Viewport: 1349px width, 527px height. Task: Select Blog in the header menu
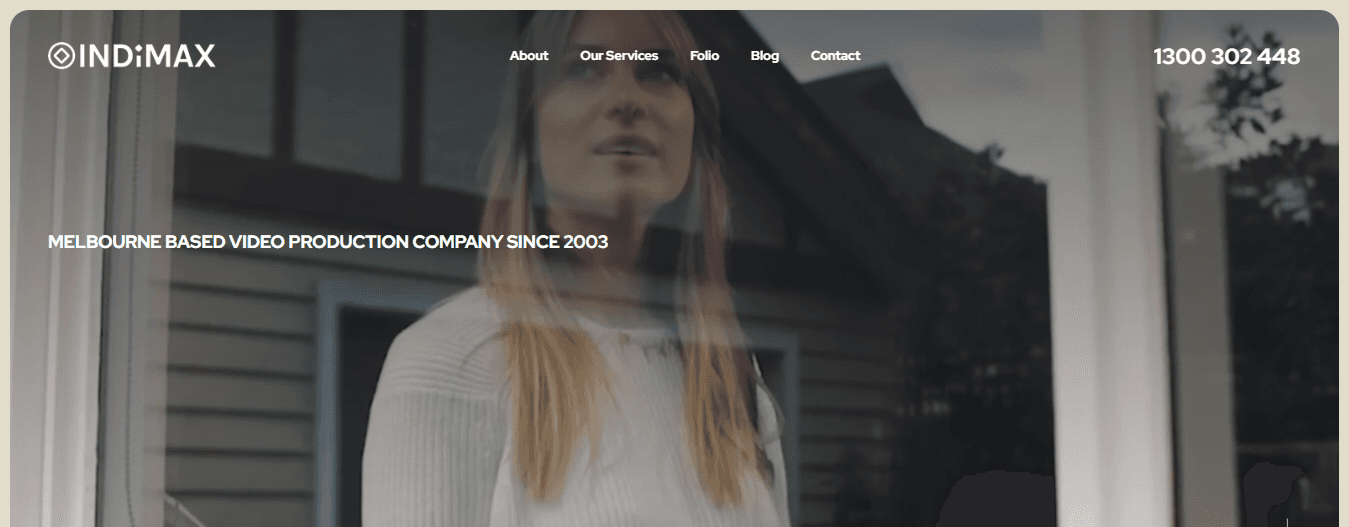(x=765, y=55)
